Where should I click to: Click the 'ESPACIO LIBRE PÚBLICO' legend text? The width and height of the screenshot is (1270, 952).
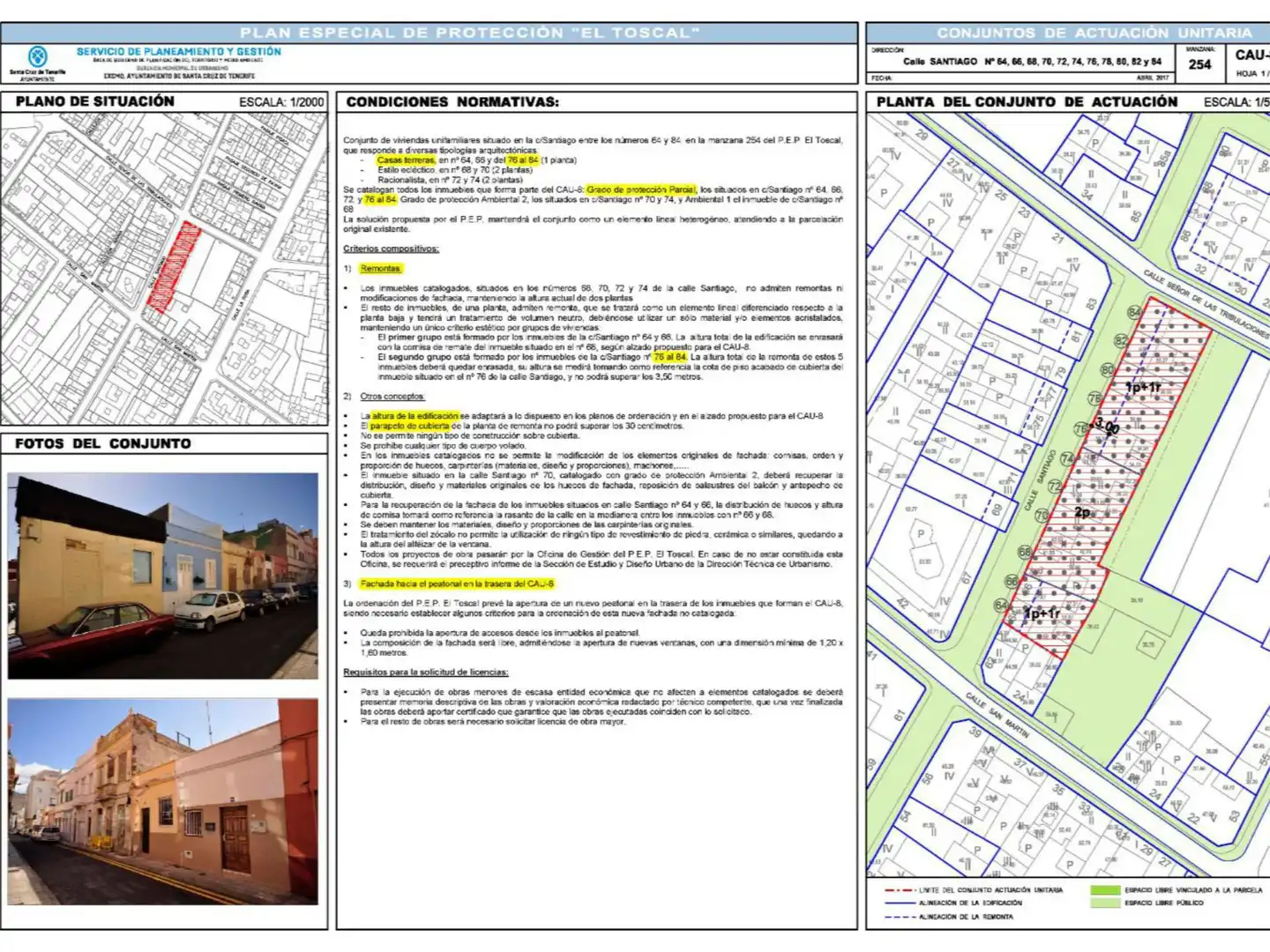[1163, 904]
